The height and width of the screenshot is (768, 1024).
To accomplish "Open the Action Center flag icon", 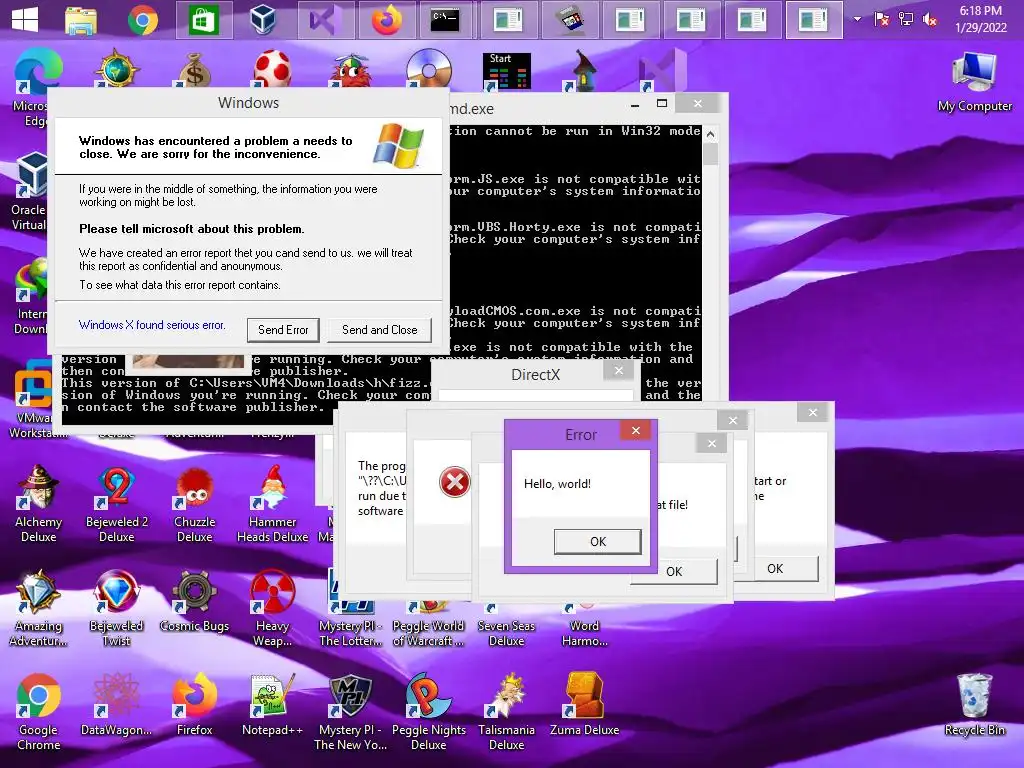I will point(881,20).
